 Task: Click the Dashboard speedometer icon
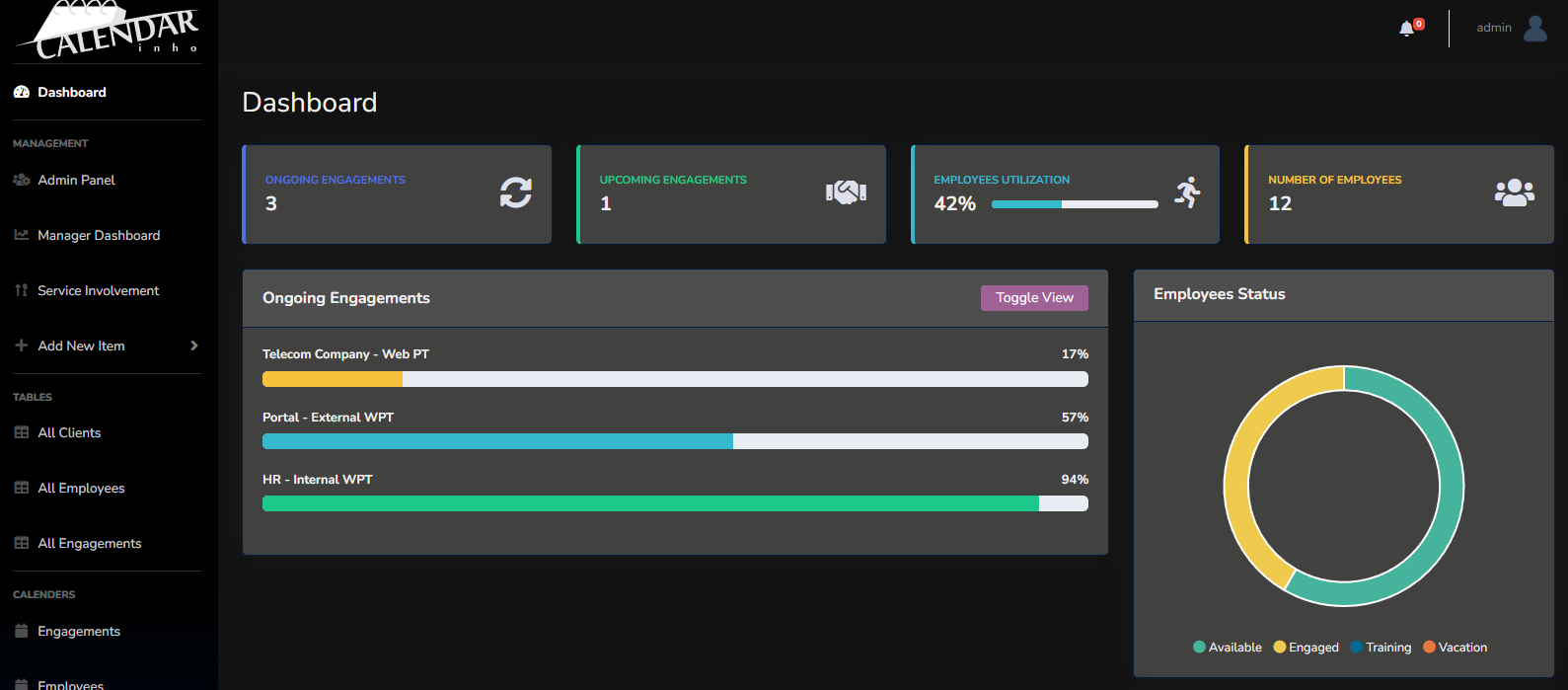(x=22, y=92)
